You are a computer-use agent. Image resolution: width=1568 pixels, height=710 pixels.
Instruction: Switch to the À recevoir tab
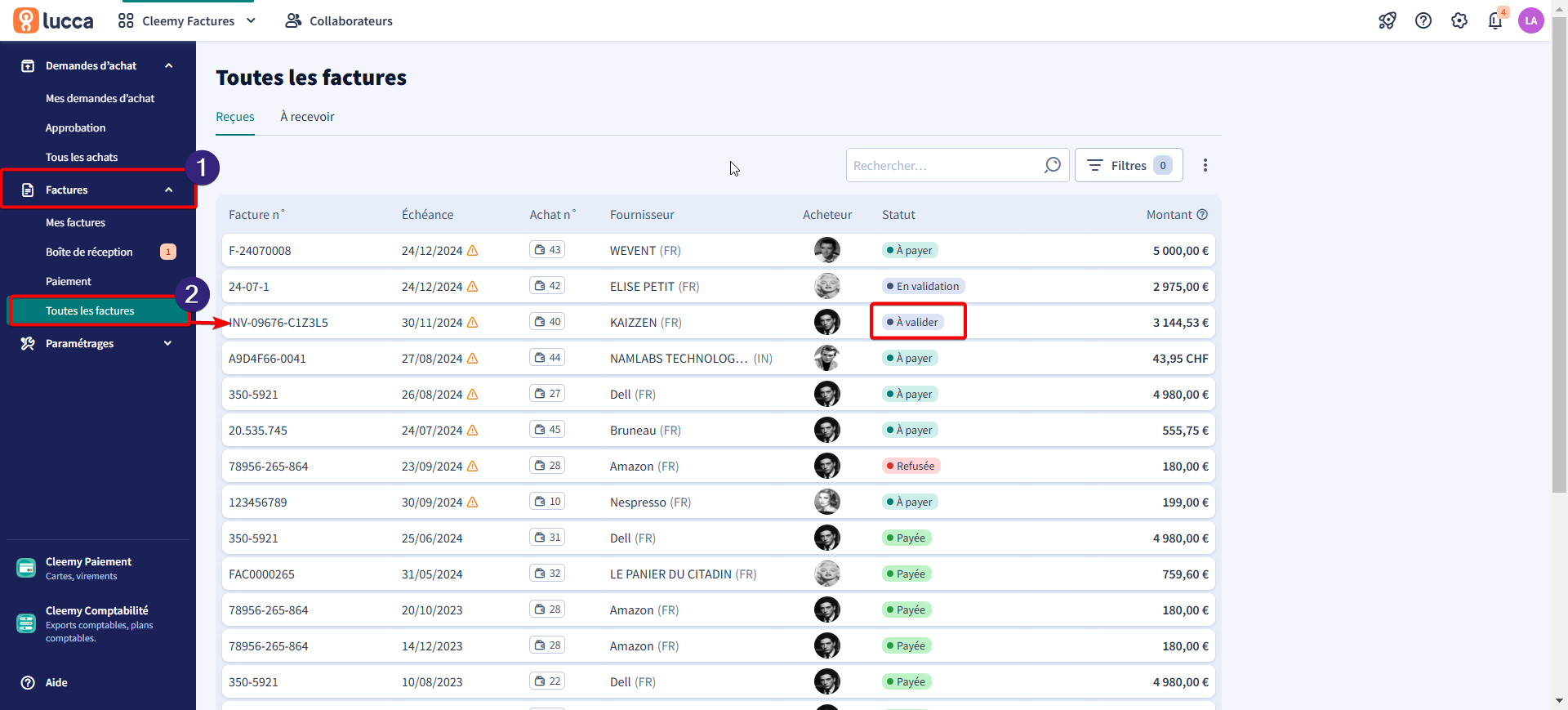pyautogui.click(x=307, y=117)
